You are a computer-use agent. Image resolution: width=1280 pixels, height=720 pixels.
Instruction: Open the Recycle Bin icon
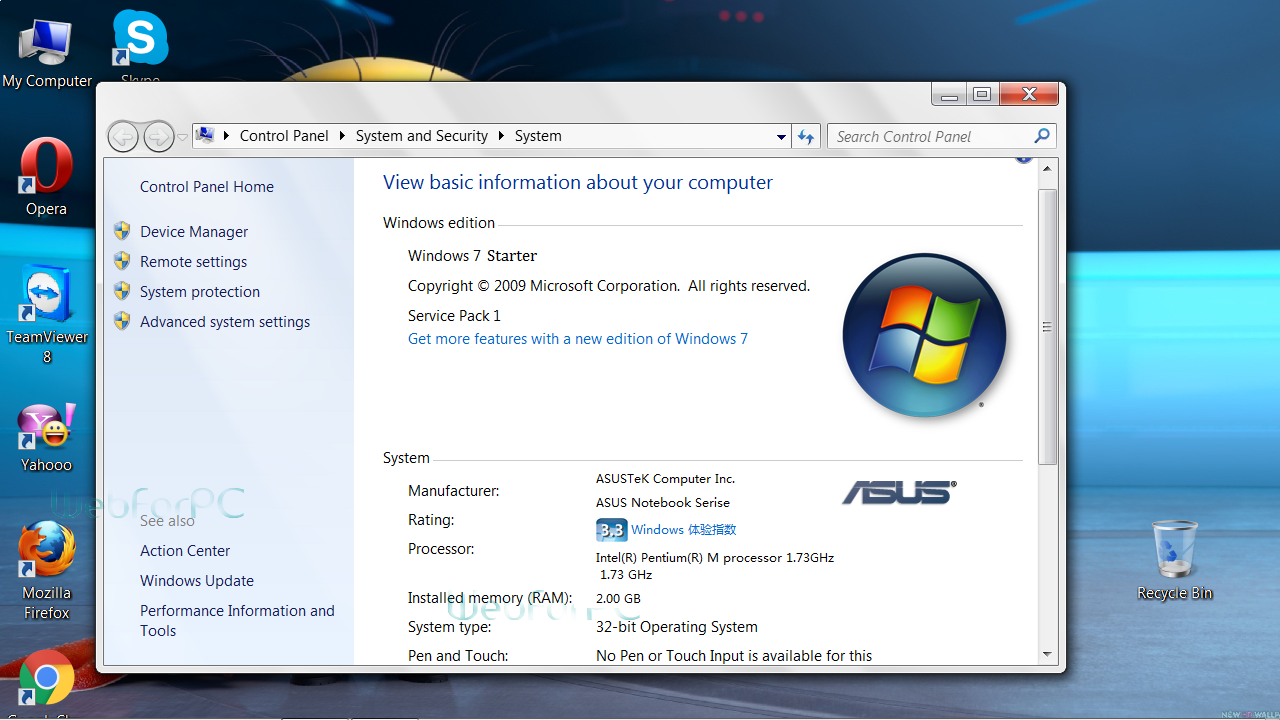tap(1174, 560)
